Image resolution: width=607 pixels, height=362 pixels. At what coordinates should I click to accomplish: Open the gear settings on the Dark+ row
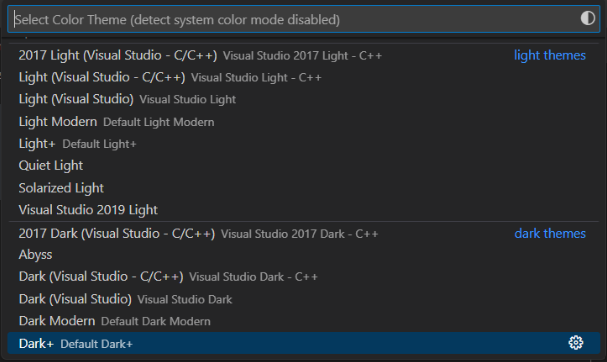tap(576, 343)
